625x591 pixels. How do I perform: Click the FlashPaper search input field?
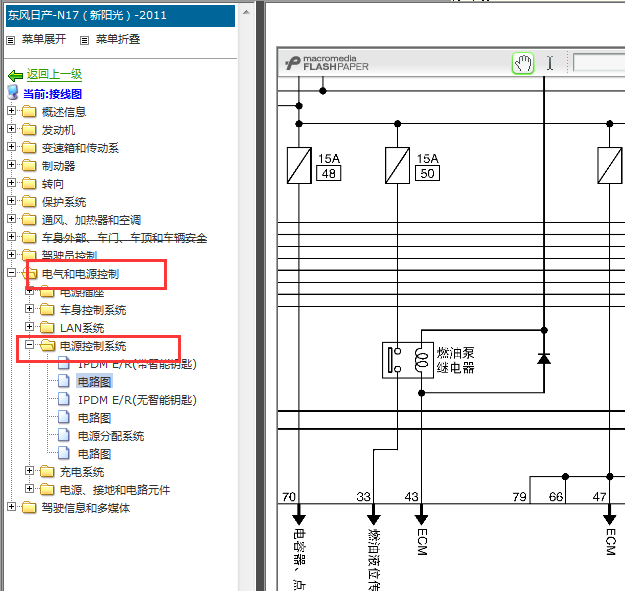click(x=599, y=63)
